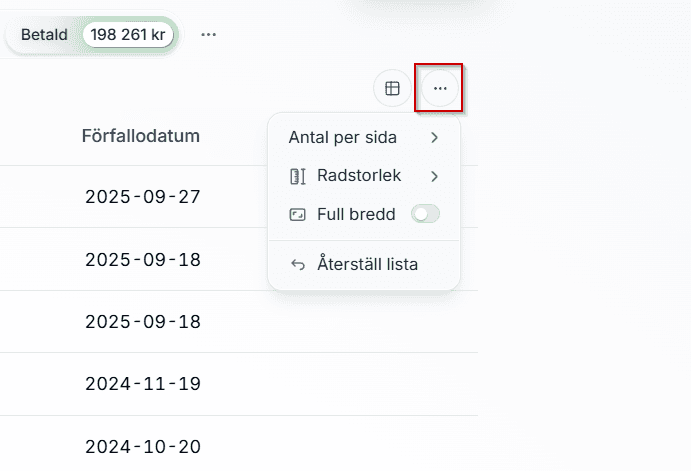Click the highlighted three-dot list options button
Image resolution: width=691 pixels, height=471 pixels.
click(440, 89)
